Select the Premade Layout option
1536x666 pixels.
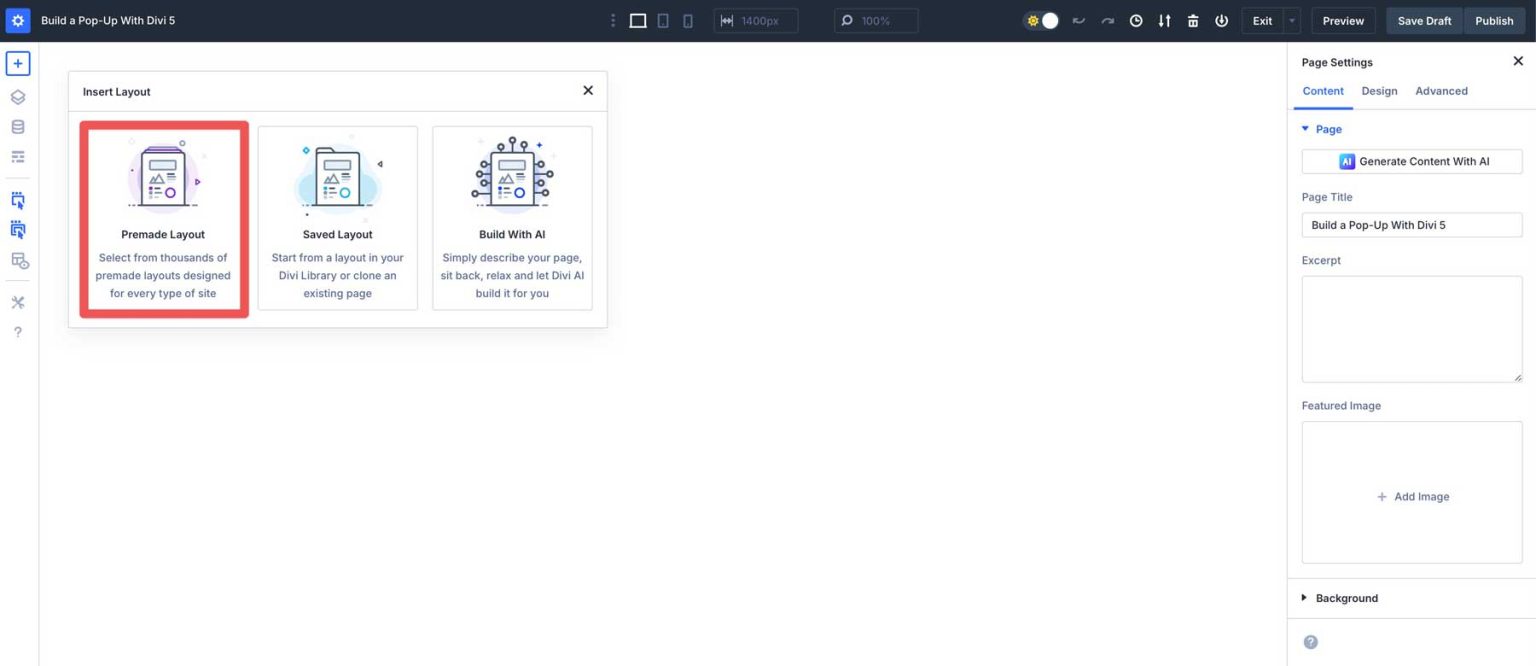pos(163,218)
